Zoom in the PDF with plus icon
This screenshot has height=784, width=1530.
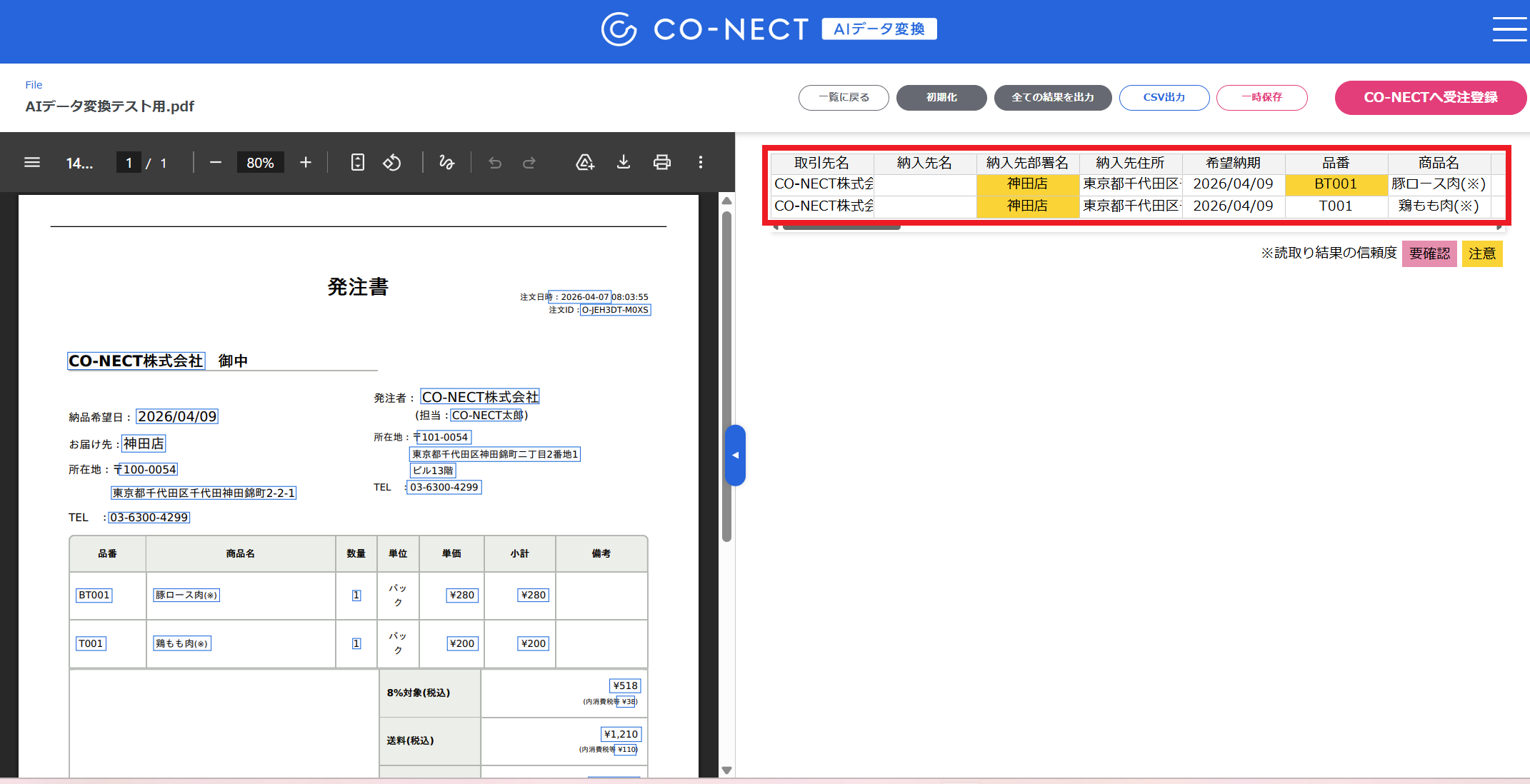pyautogui.click(x=306, y=162)
